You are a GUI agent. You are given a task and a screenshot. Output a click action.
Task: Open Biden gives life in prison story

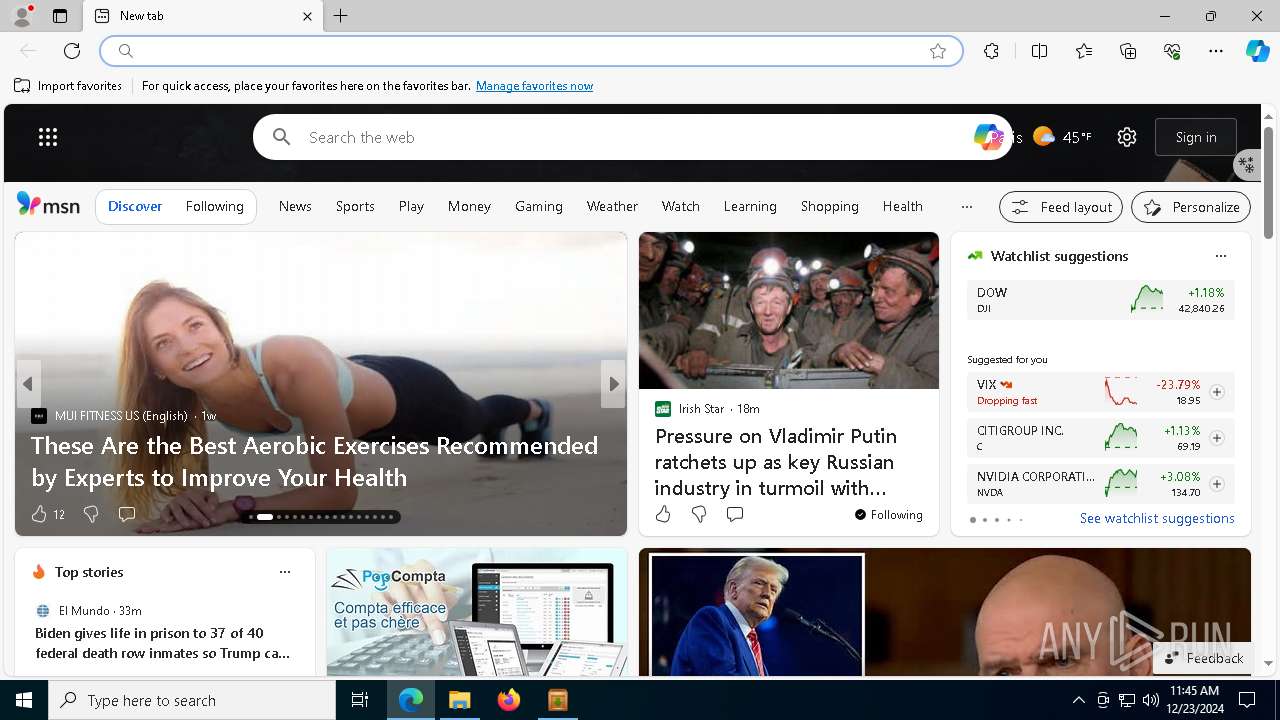[x=163, y=643]
